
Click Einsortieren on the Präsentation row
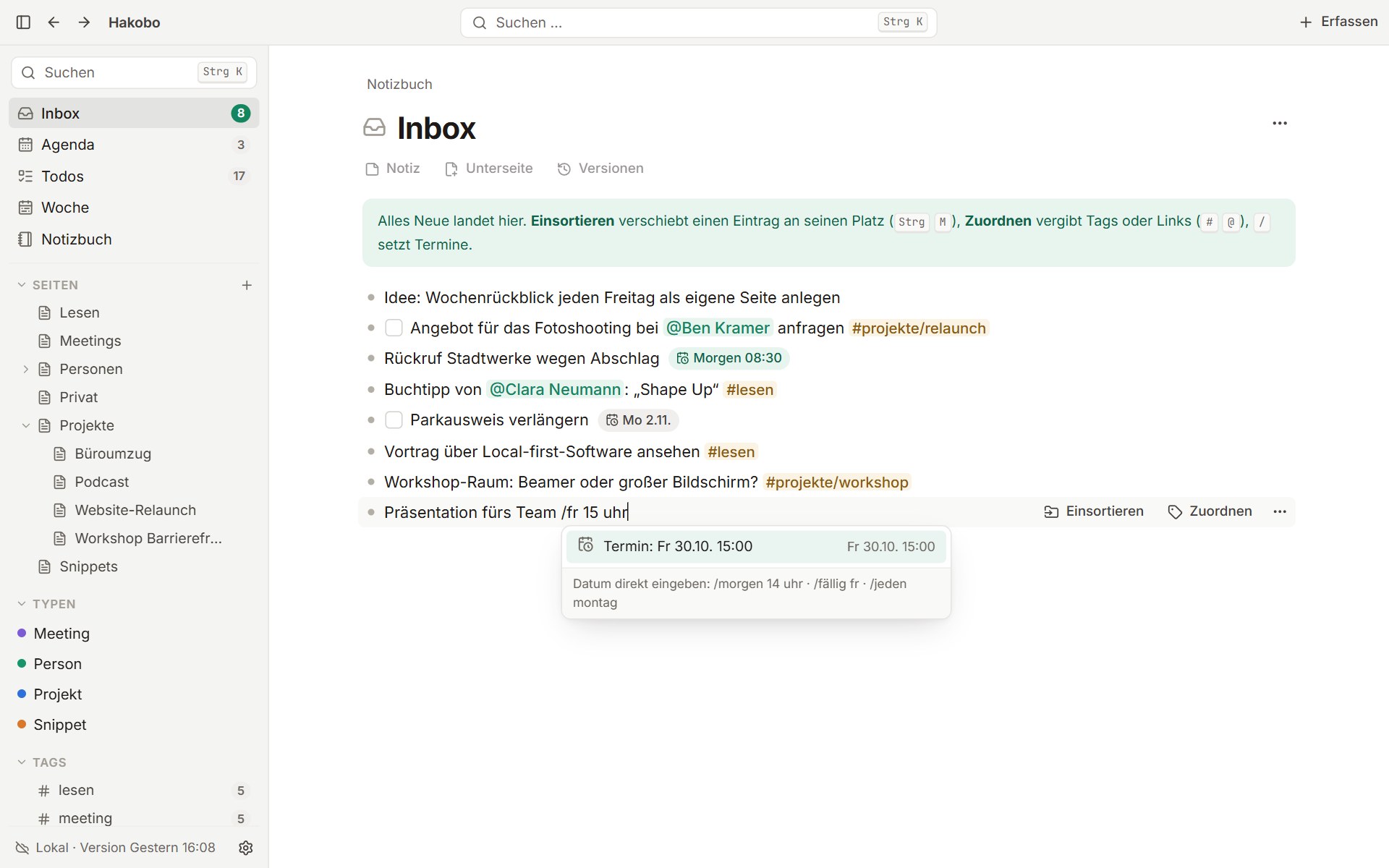pyautogui.click(x=1093, y=511)
